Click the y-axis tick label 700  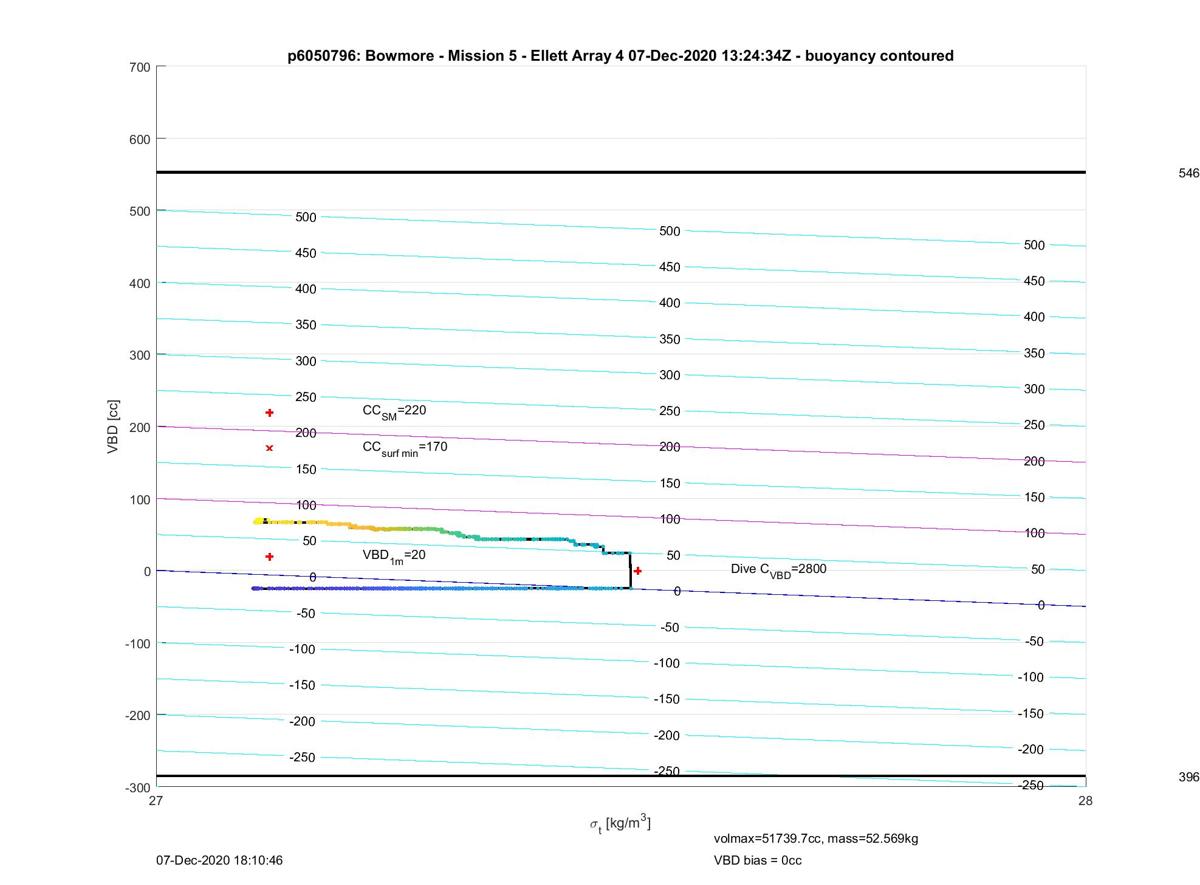[140, 67]
